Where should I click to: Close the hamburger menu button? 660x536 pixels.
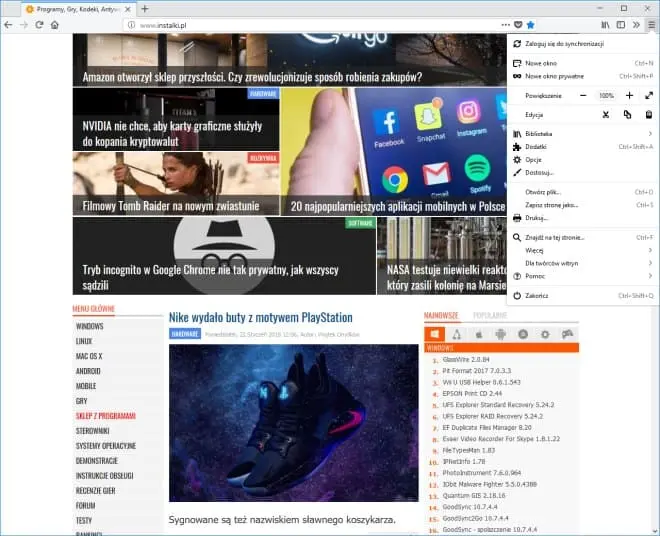tap(651, 25)
